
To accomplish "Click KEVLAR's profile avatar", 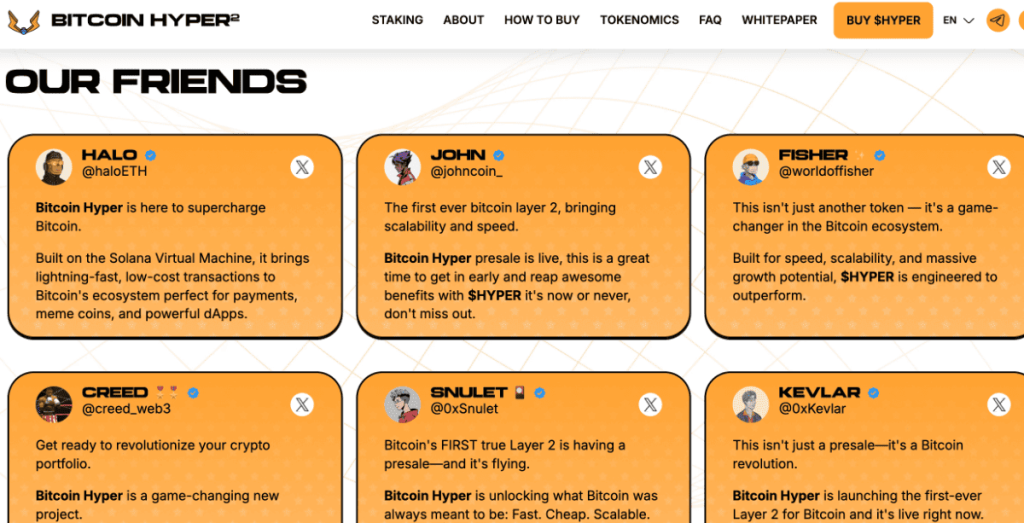I will pos(750,405).
